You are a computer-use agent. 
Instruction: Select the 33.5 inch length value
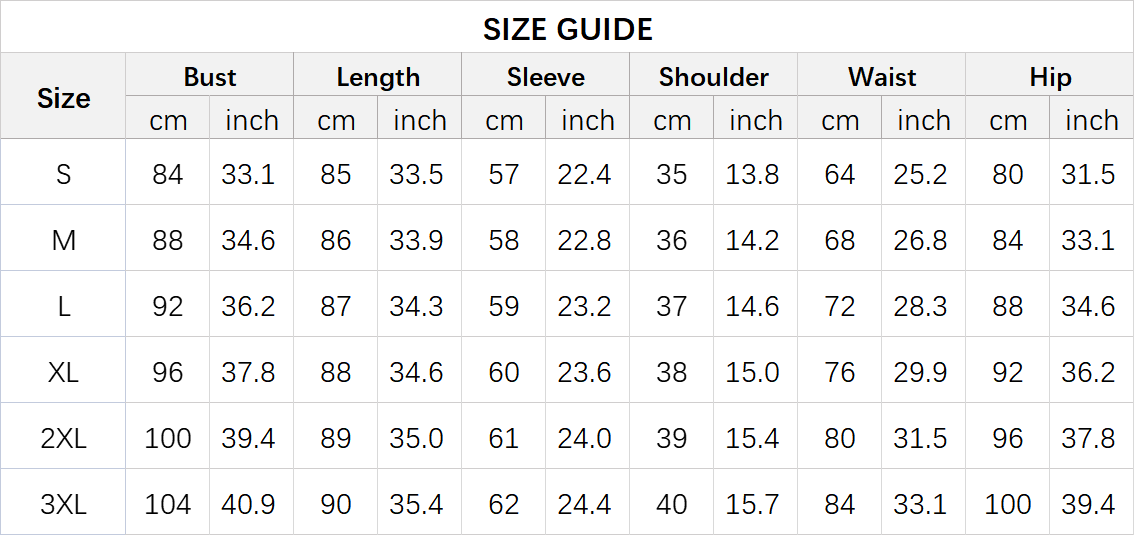click(x=416, y=174)
